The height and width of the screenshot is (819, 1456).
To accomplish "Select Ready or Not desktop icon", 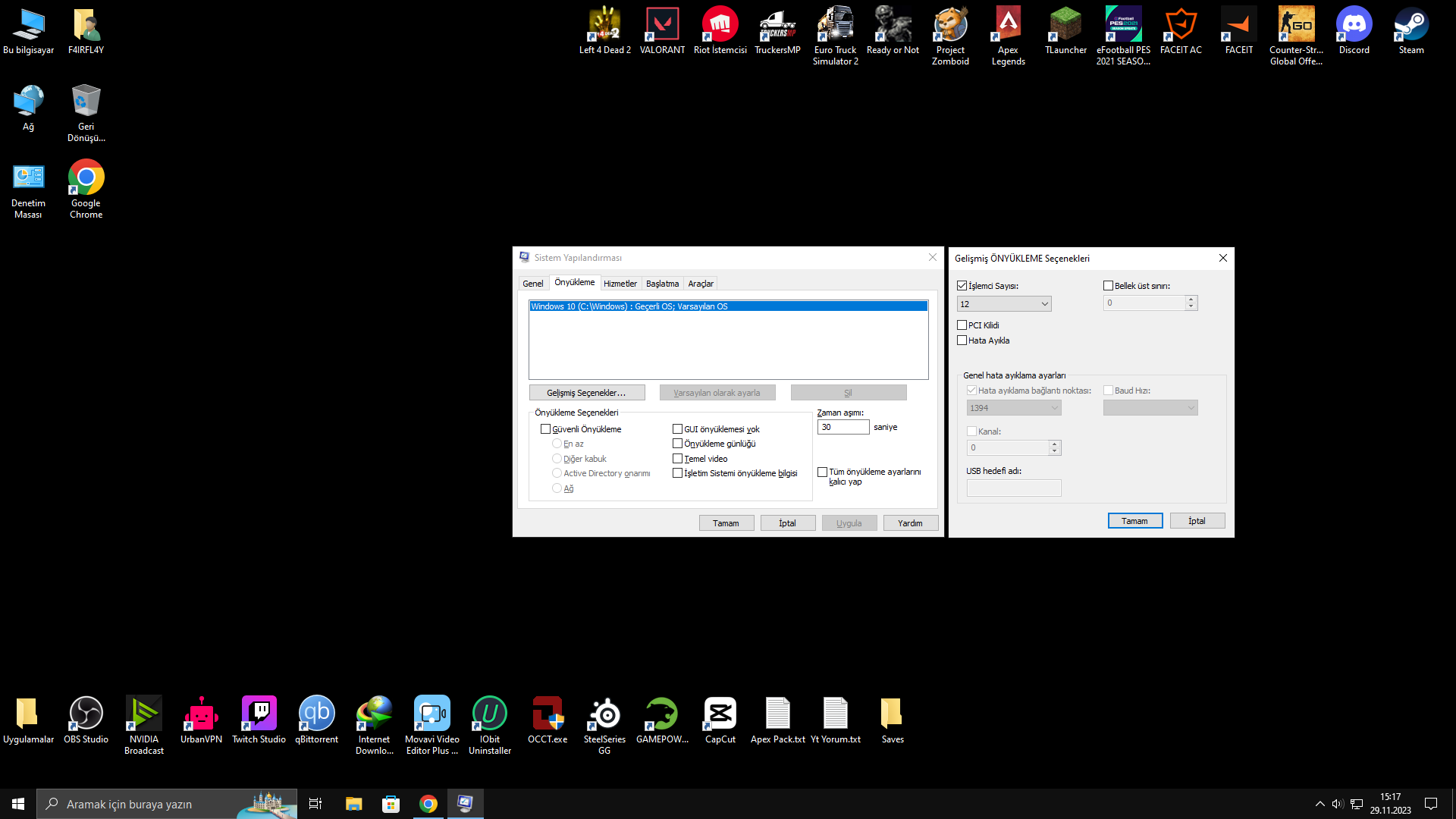I will [893, 30].
